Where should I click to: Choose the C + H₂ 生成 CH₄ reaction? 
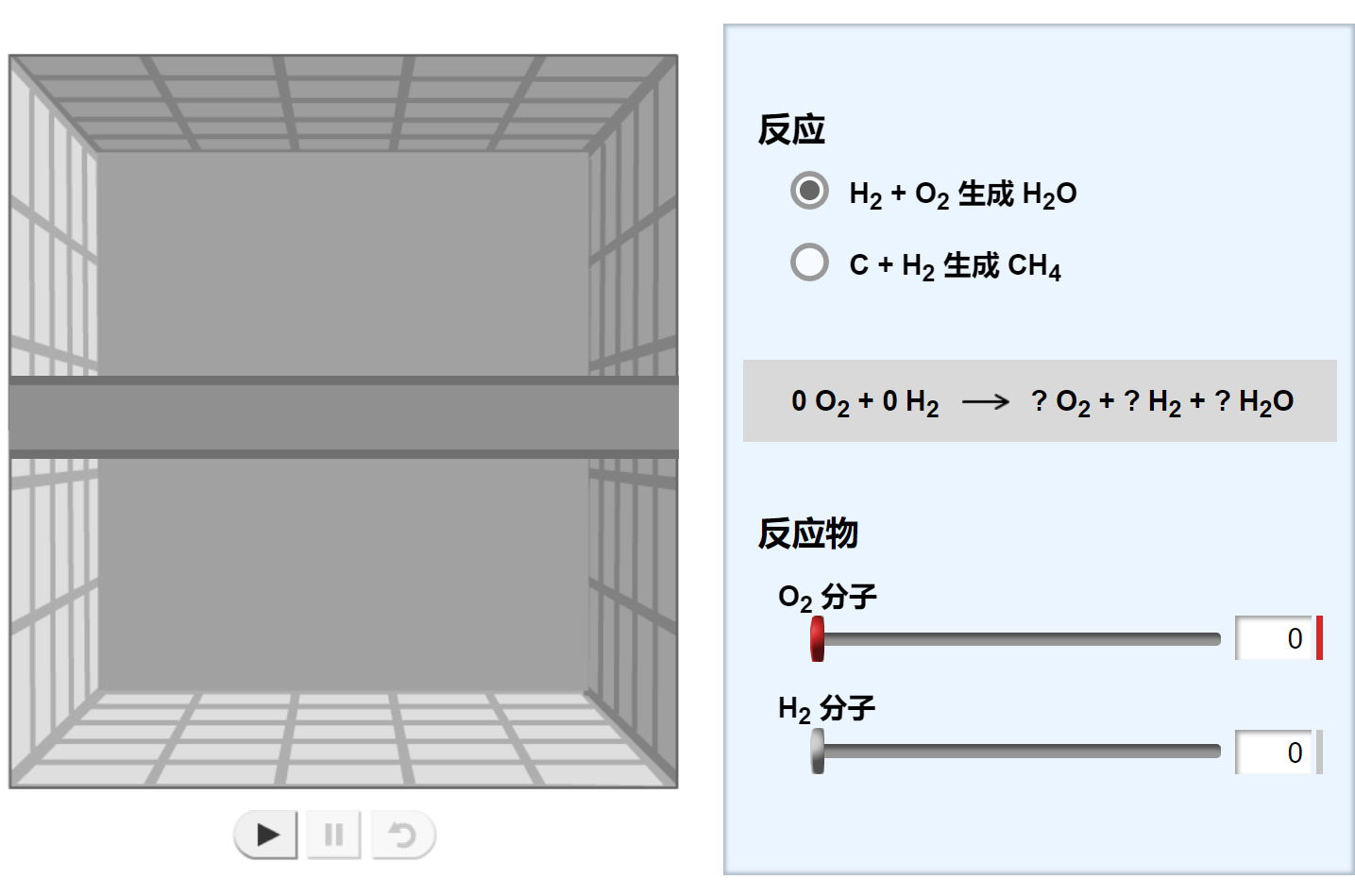[809, 262]
